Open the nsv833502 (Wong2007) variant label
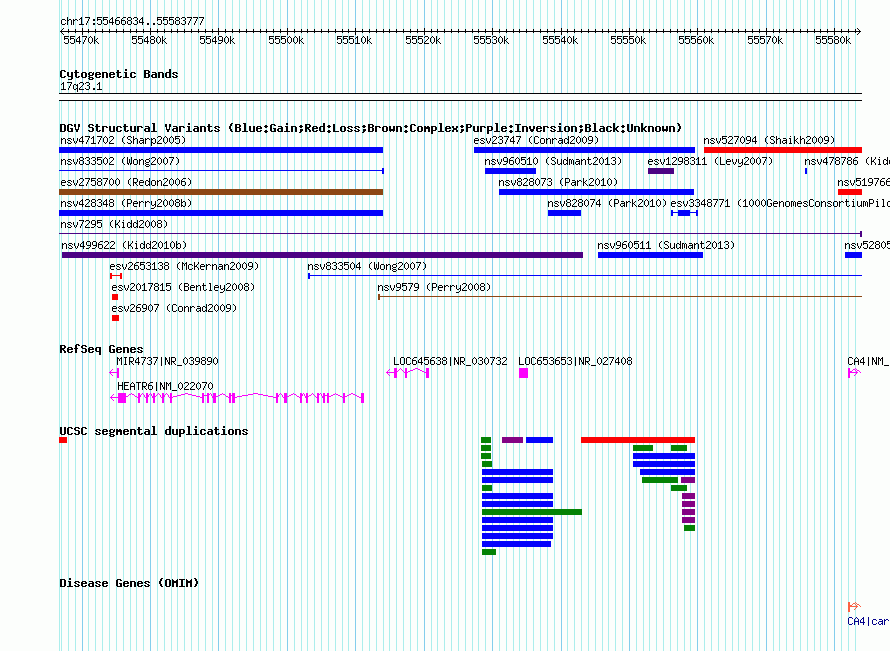 coord(120,161)
